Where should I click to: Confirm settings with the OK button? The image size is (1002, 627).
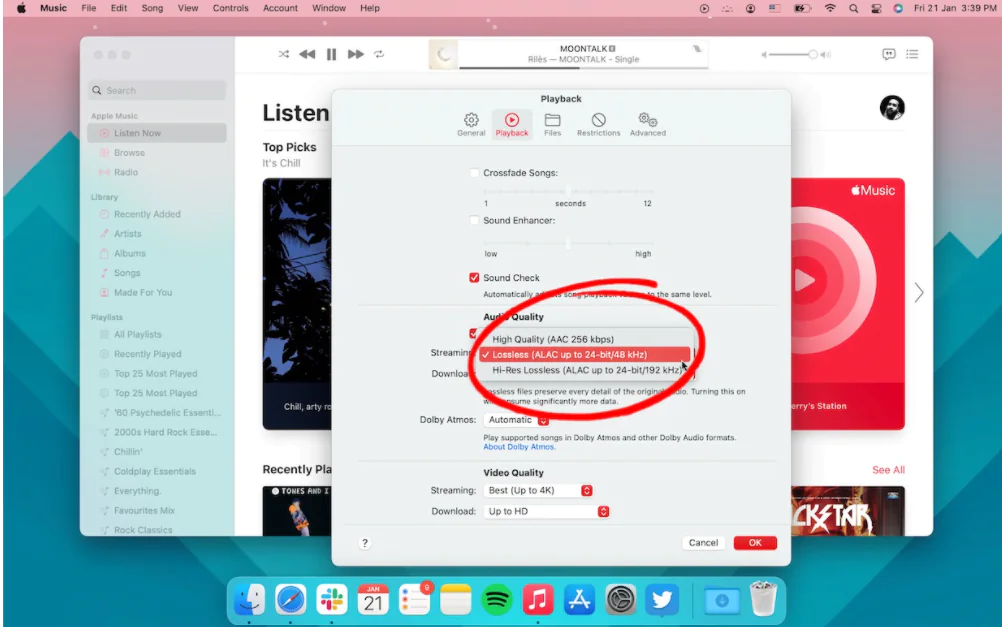point(755,543)
